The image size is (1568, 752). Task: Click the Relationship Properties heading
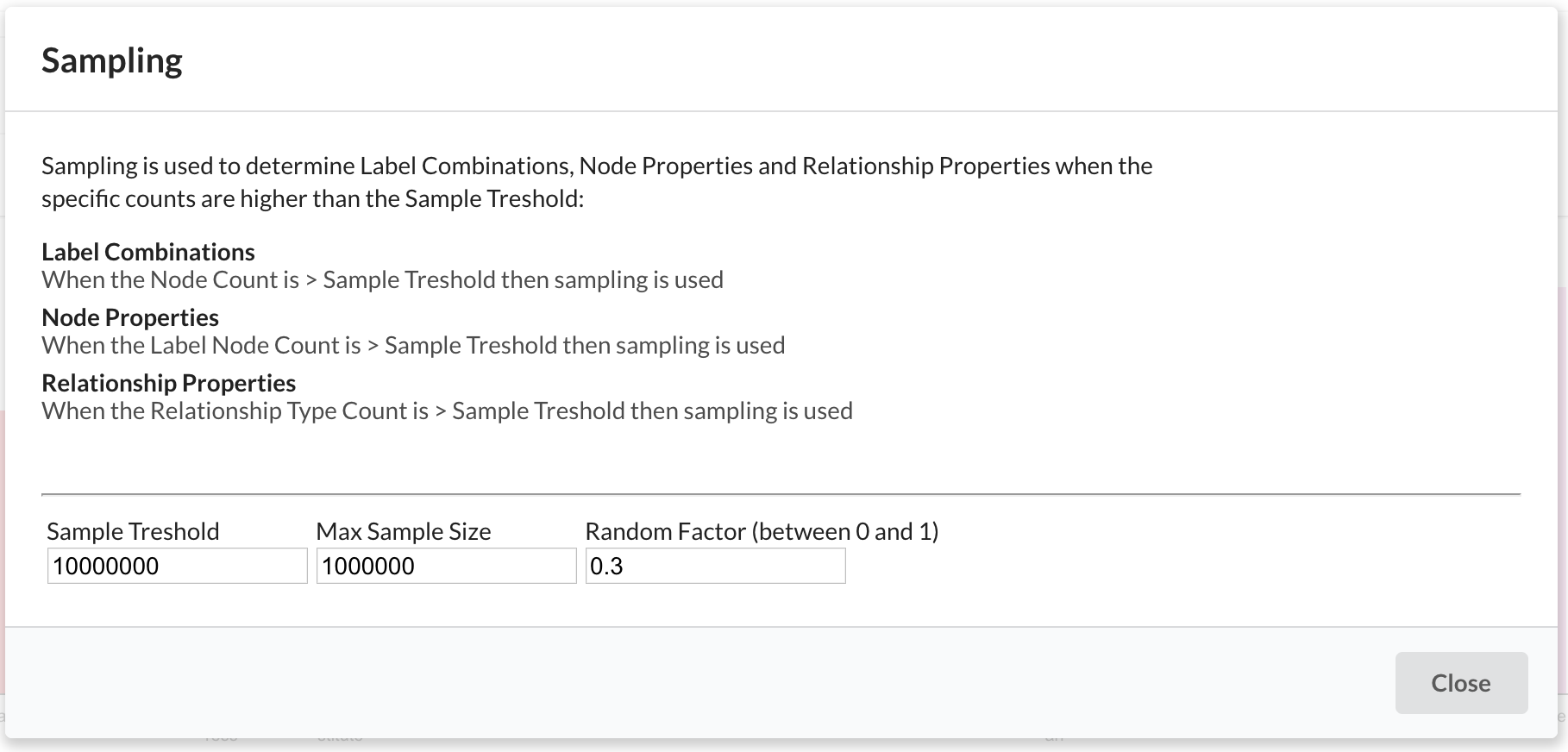168,382
